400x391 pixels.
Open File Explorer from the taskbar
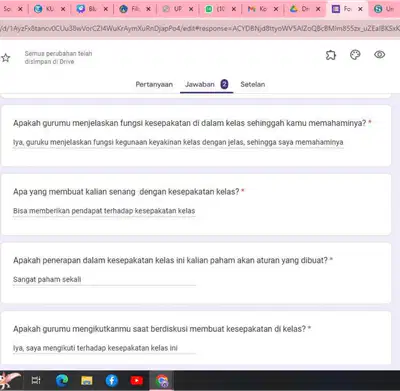tap(87, 380)
